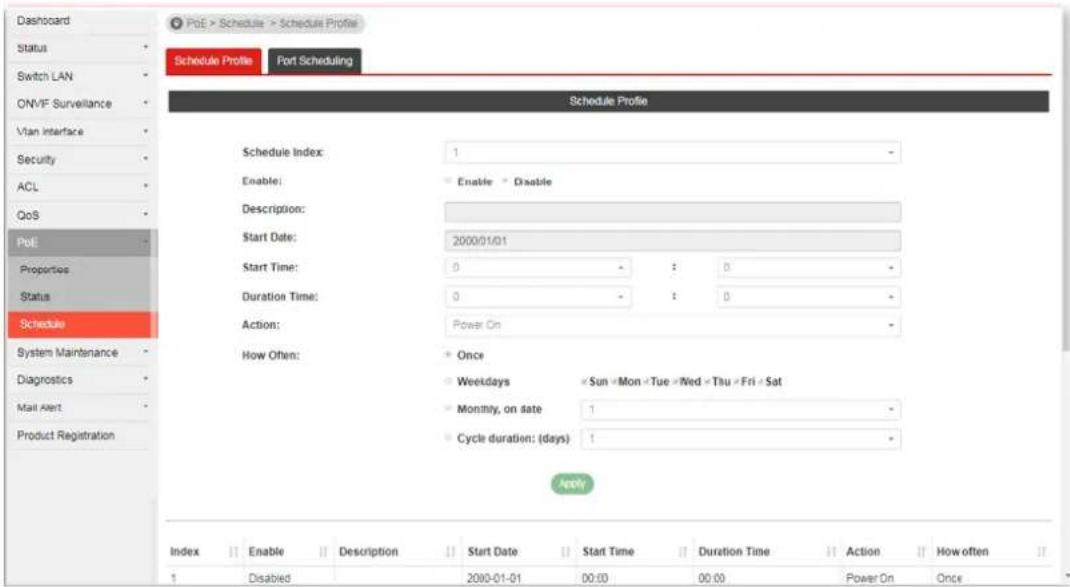The width and height of the screenshot is (1070, 587).
Task: Open the Monthly on date dropdown
Action: click(740, 410)
